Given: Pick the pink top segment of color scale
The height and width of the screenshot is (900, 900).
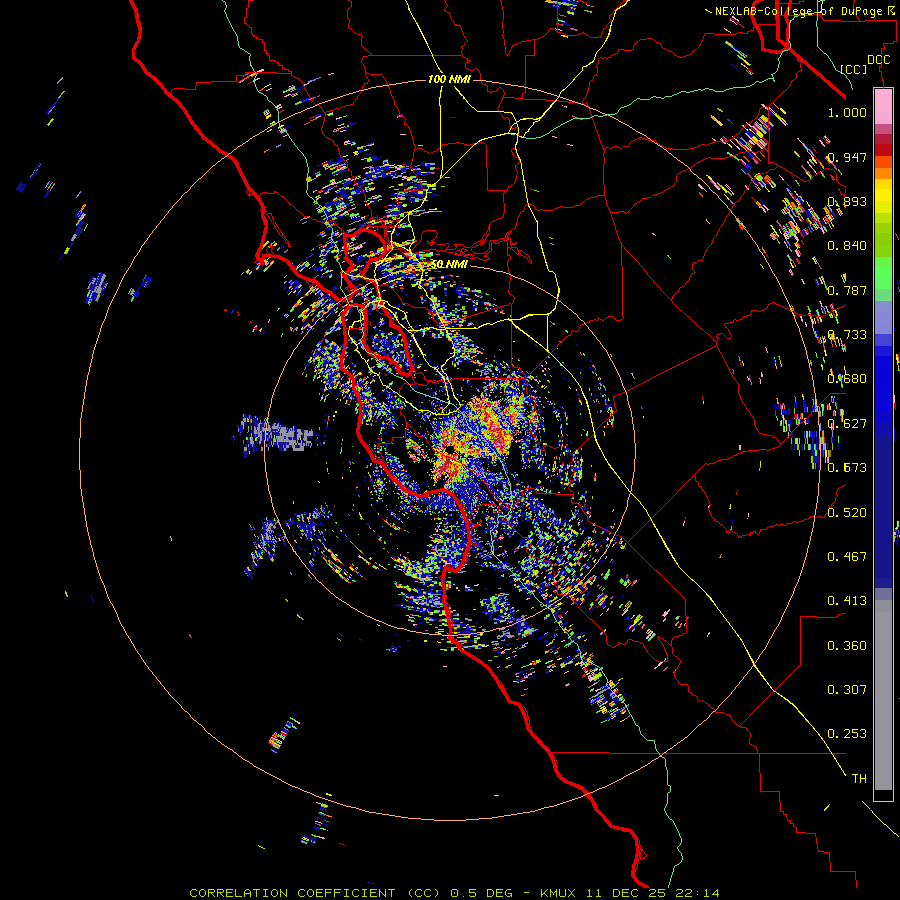Looking at the screenshot, I should point(883,106).
